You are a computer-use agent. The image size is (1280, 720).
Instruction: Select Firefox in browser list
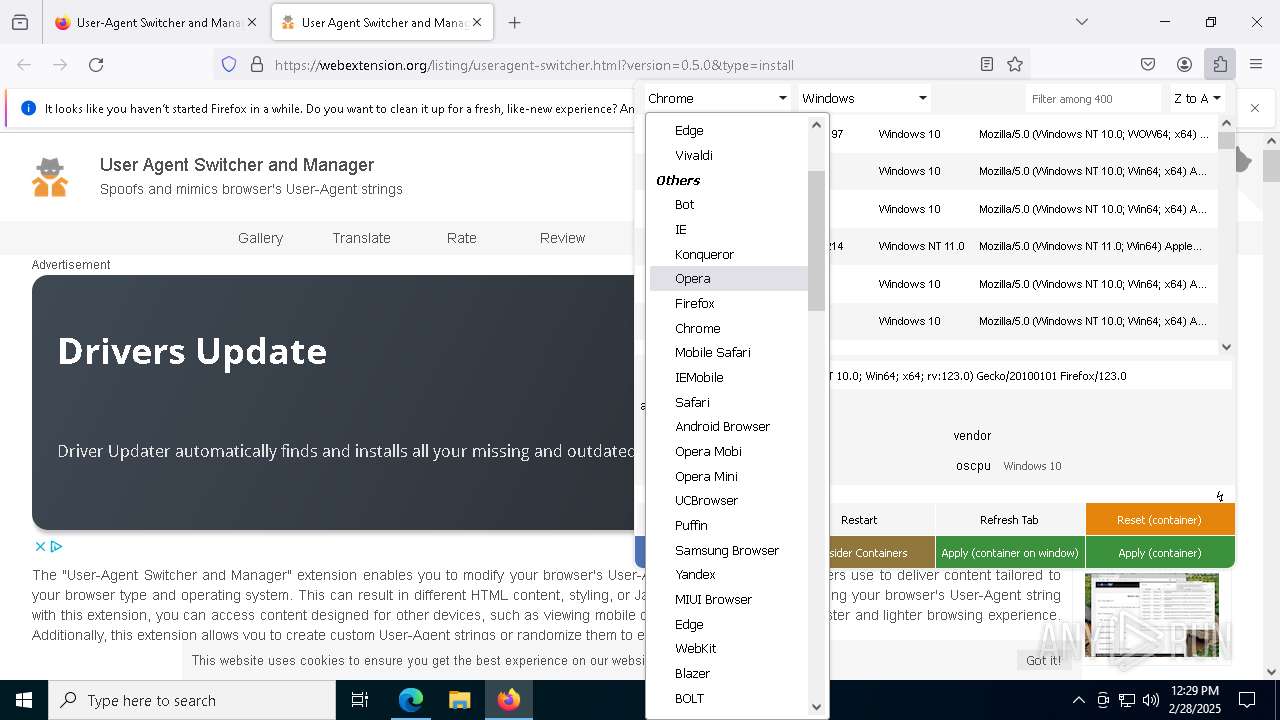[x=728, y=303]
